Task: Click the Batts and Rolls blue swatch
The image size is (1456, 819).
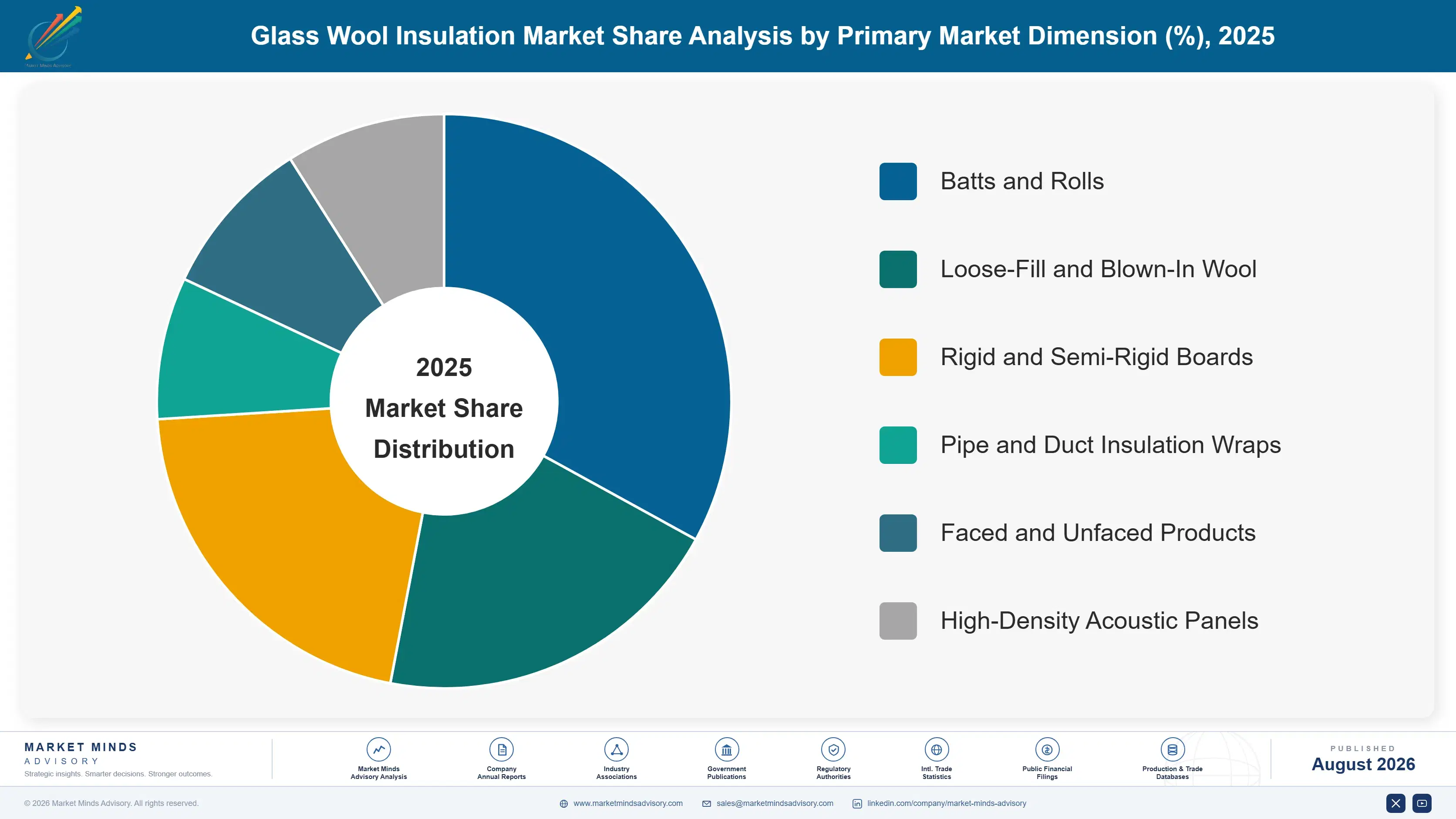Action: coord(897,181)
